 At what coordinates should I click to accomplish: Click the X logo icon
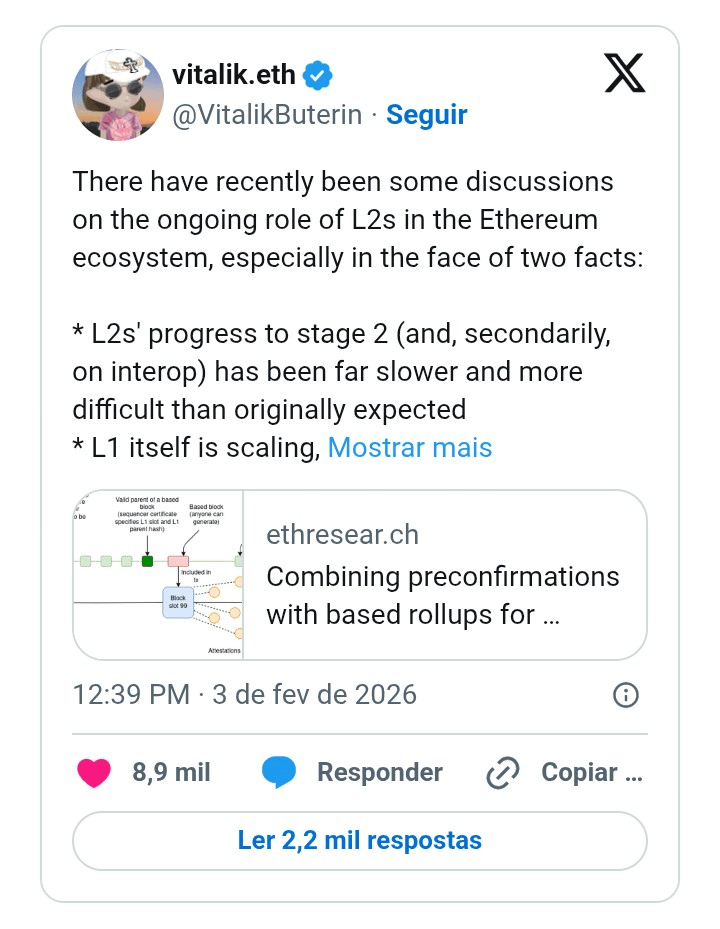tap(625, 73)
